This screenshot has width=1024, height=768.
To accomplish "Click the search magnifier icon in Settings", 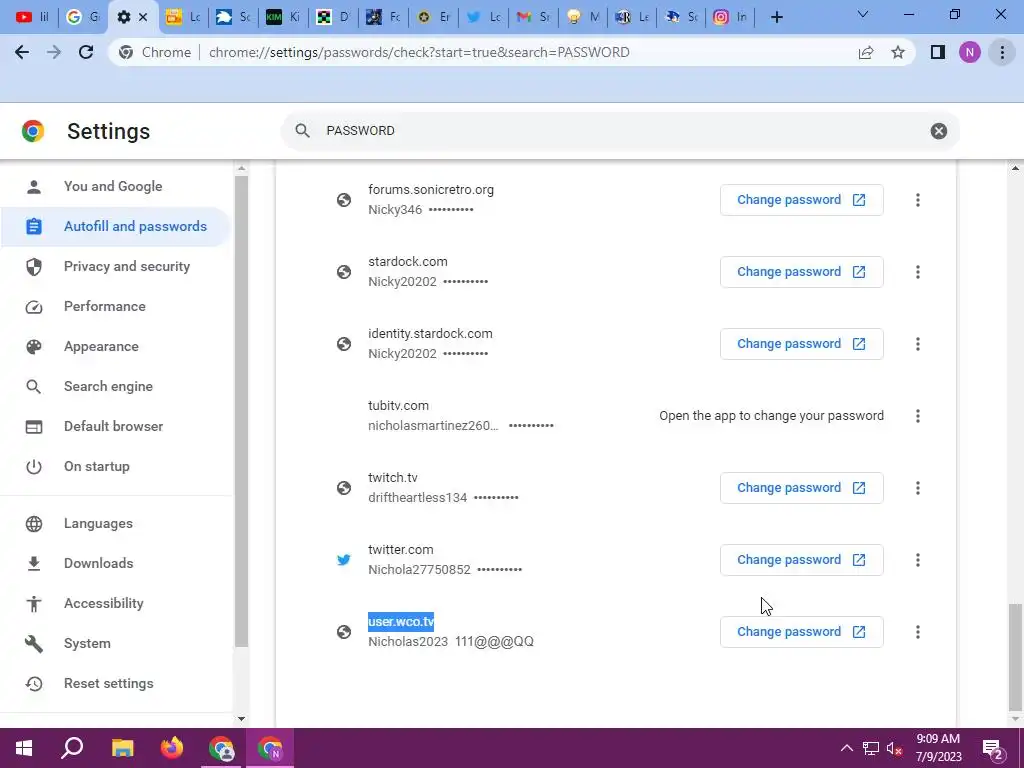I will (302, 131).
